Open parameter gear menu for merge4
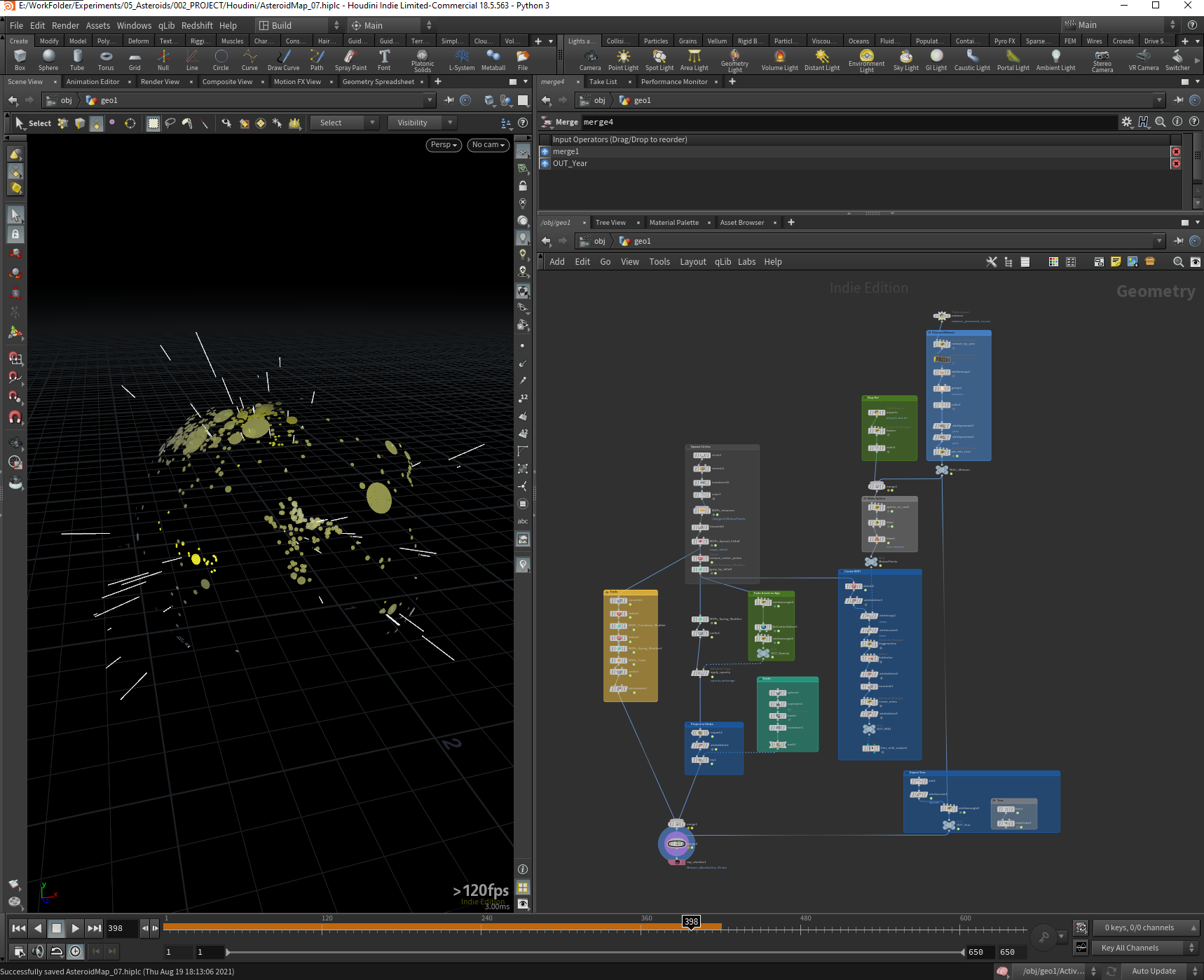The height and width of the screenshot is (980, 1204). [x=1127, y=122]
